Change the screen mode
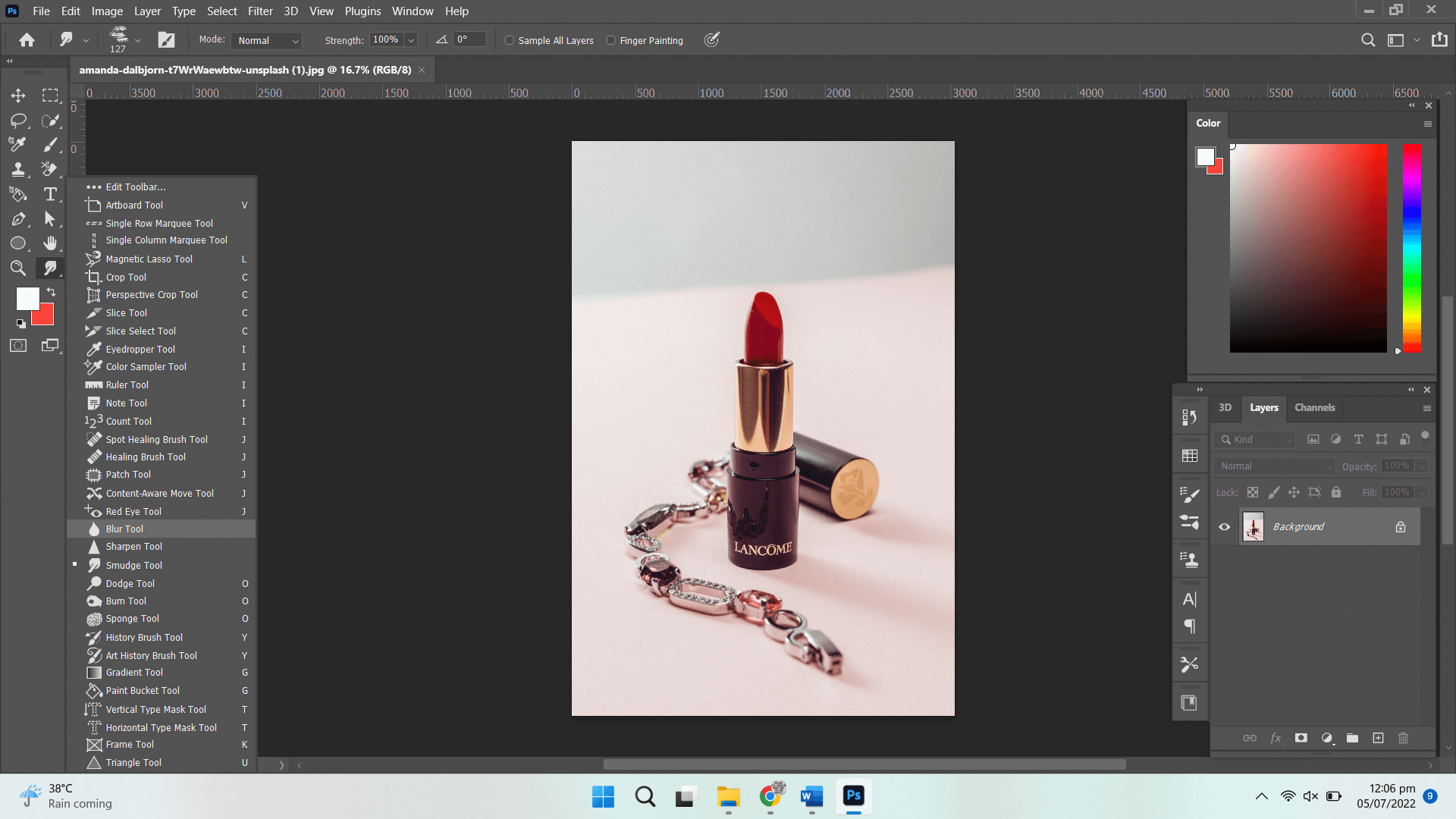Image resolution: width=1456 pixels, height=819 pixels. point(50,346)
